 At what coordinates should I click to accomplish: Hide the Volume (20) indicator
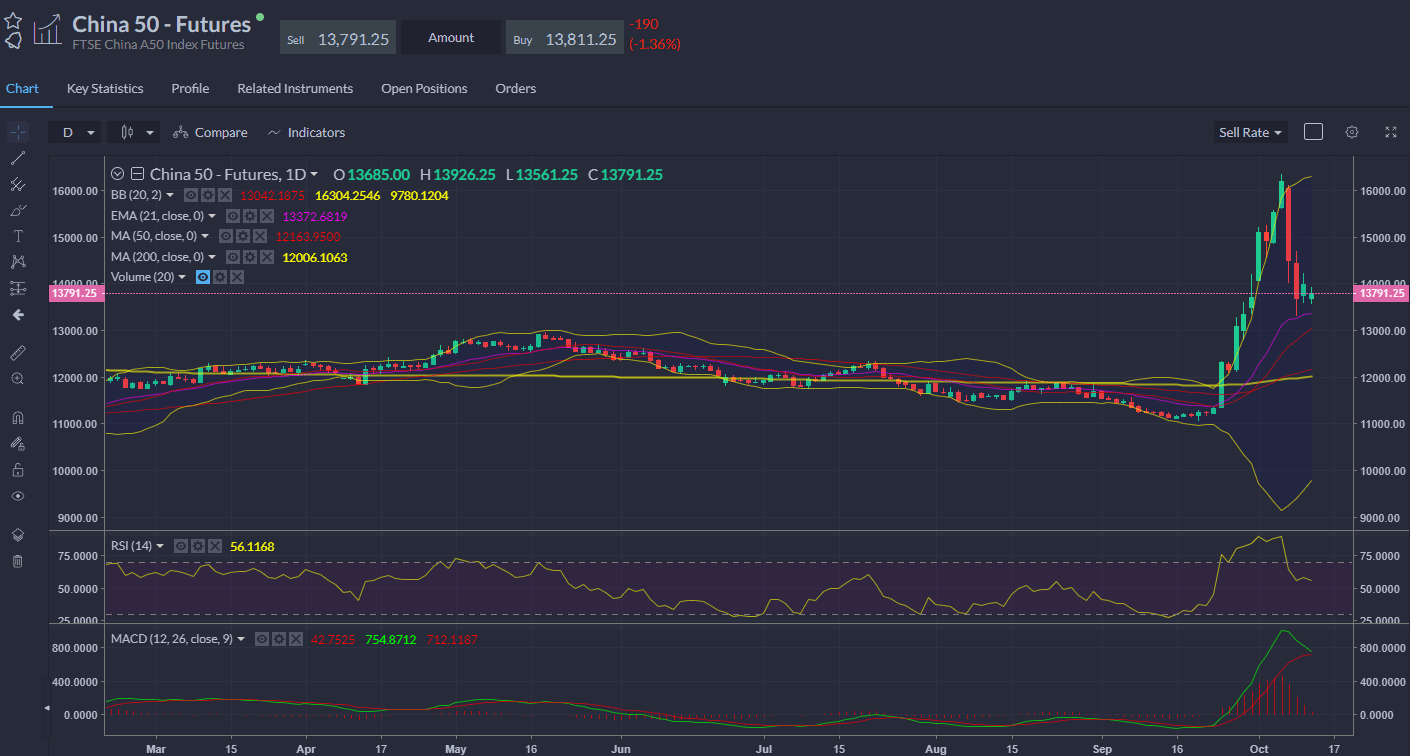(202, 277)
